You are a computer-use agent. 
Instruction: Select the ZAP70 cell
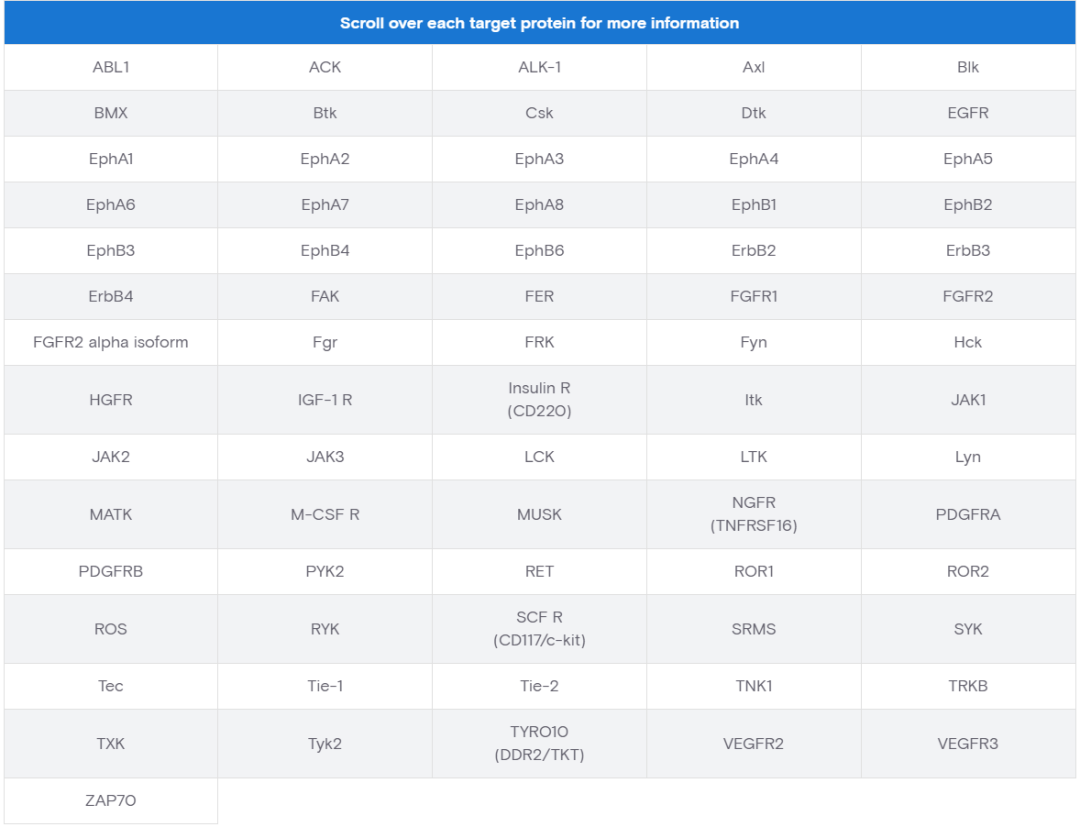pos(111,801)
